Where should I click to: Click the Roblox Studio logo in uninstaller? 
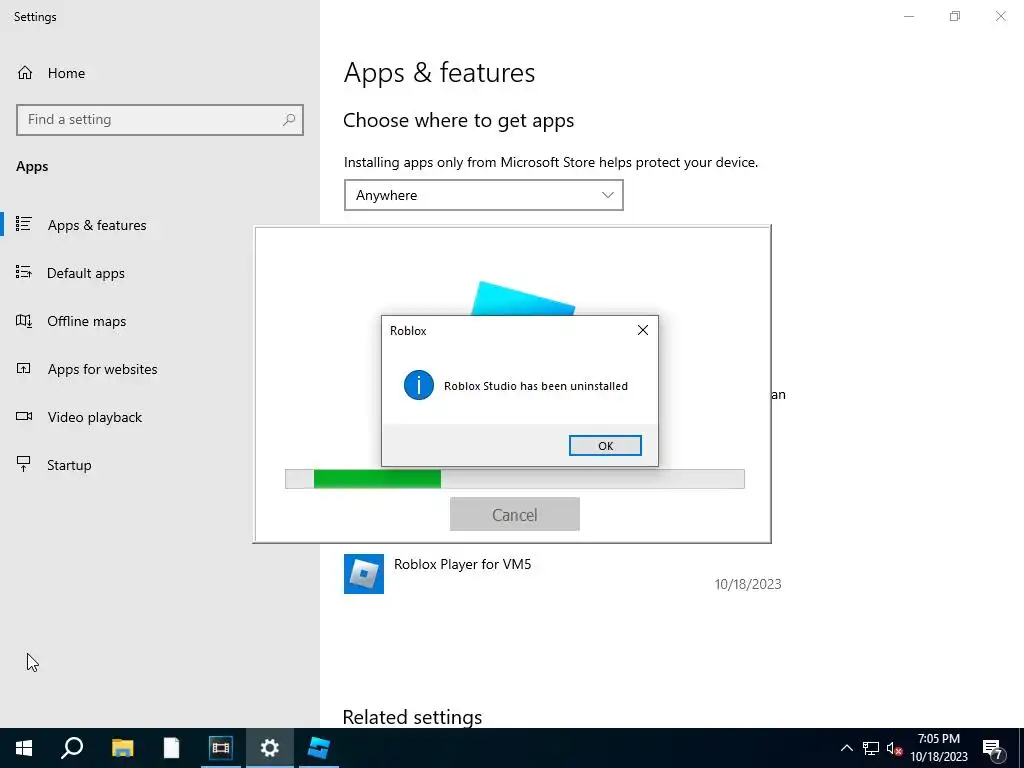pyautogui.click(x=522, y=298)
